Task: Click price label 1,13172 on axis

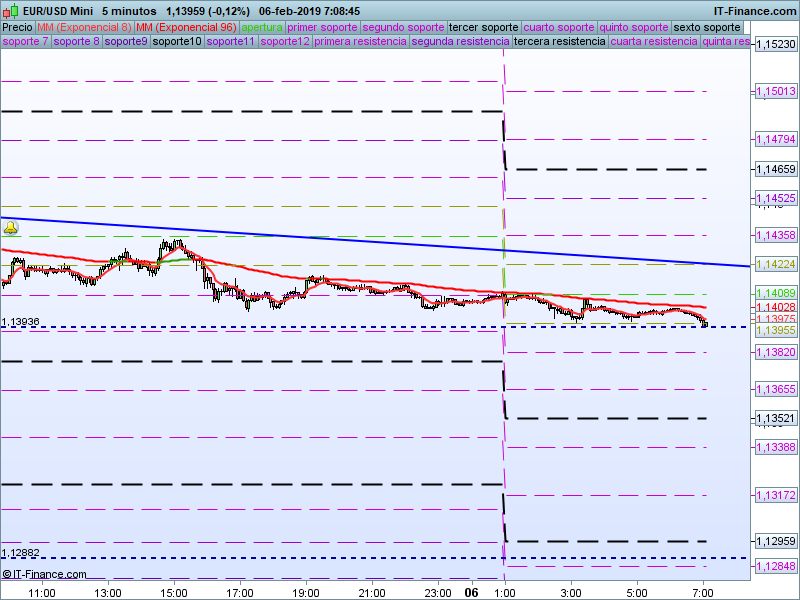Action: 776,495
